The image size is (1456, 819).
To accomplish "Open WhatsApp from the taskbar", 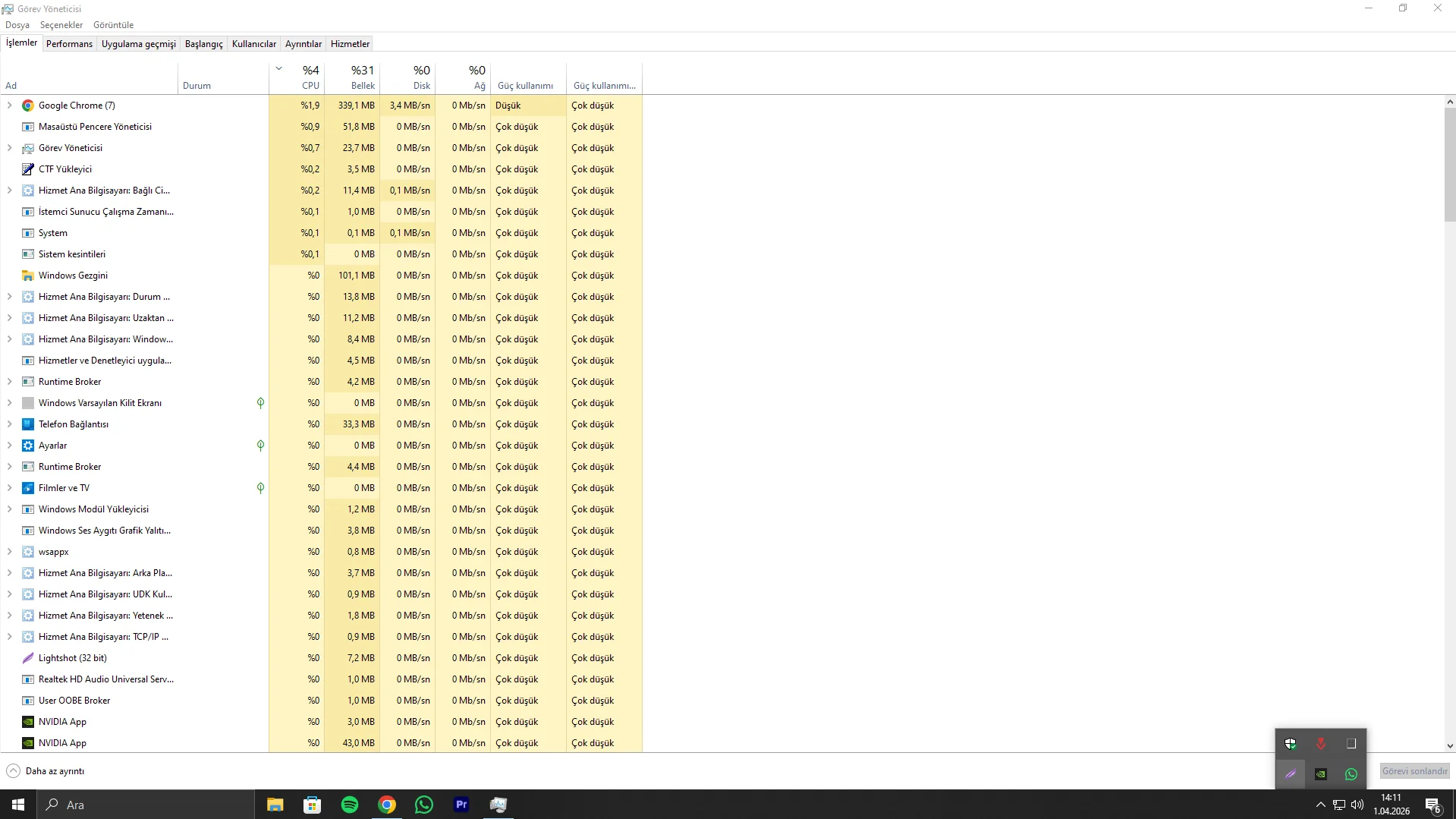I will point(424,805).
